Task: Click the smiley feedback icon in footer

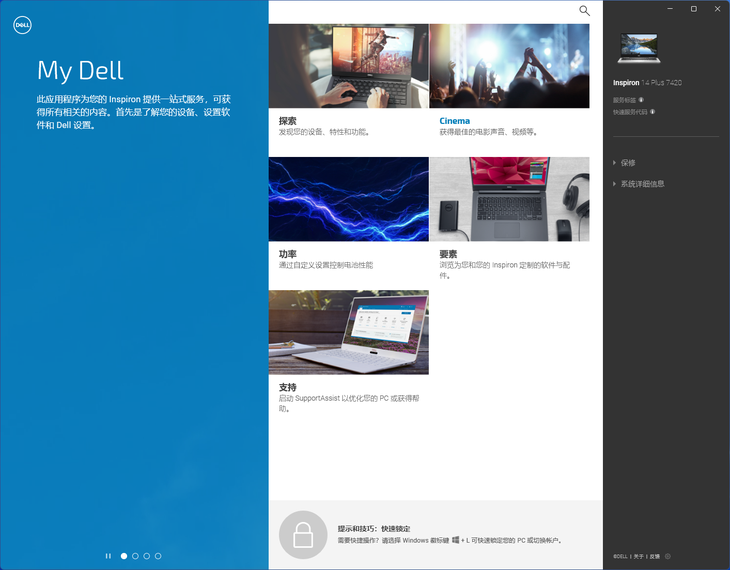Action: 668,556
